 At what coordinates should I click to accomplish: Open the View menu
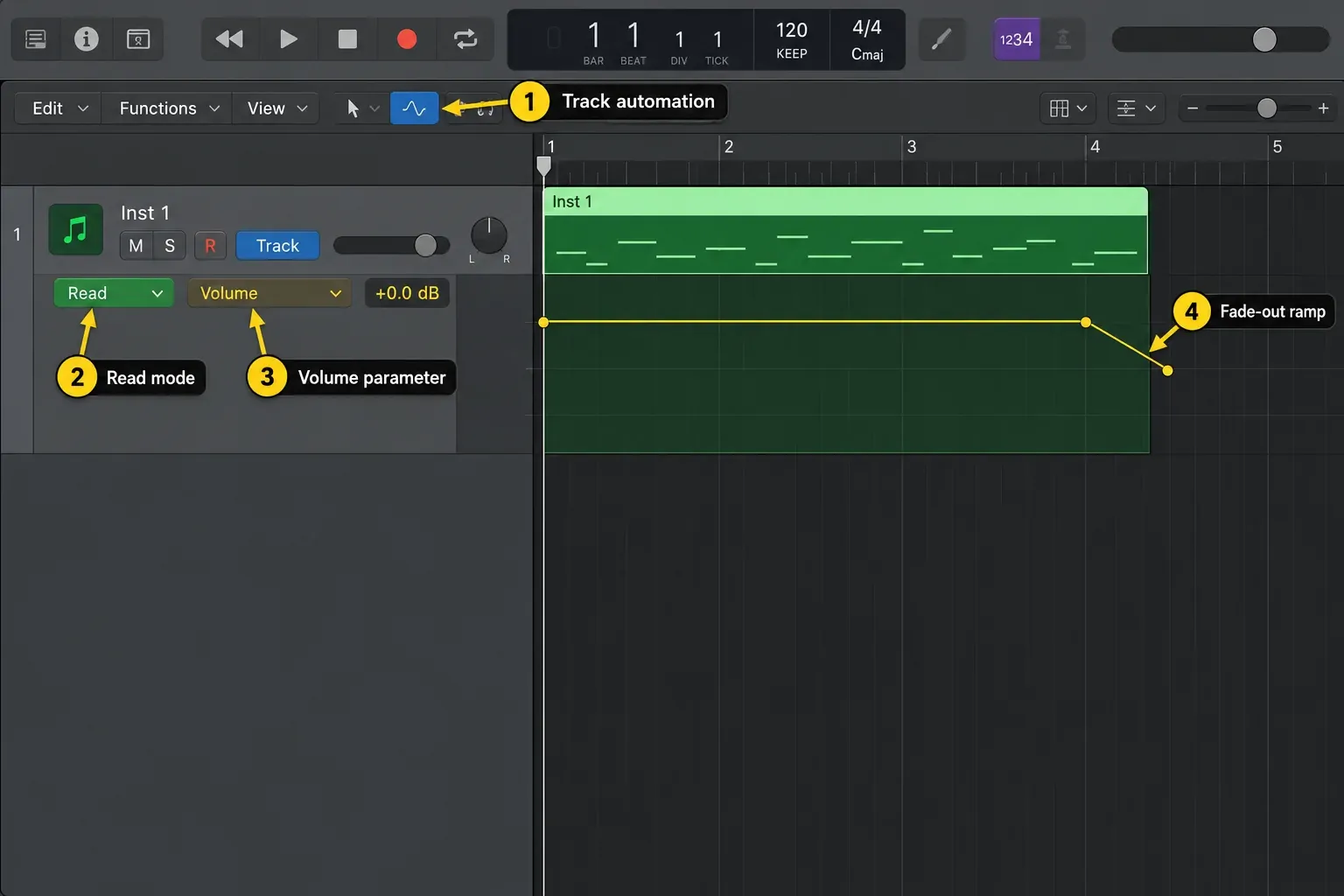[276, 108]
